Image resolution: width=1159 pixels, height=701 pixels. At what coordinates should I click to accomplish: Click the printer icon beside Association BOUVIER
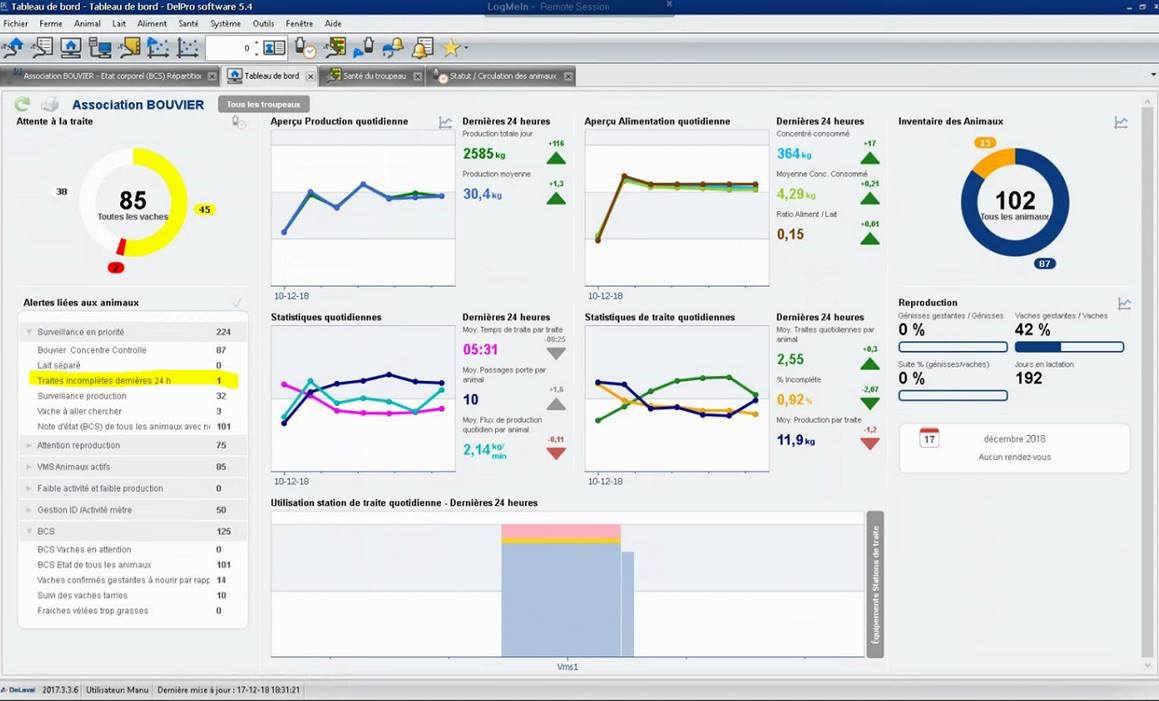coord(50,104)
